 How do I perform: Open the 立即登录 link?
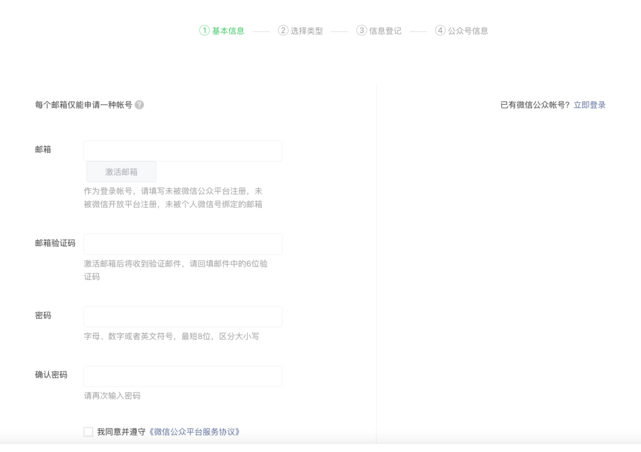click(589, 105)
